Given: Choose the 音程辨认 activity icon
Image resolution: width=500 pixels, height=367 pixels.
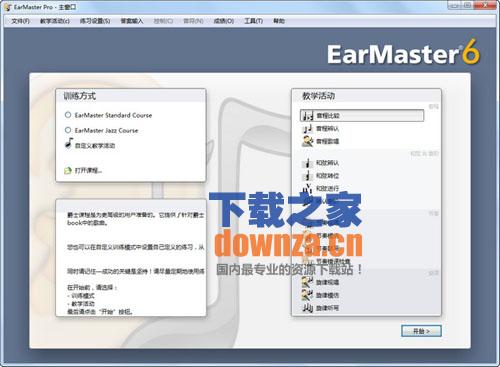Looking at the screenshot, I should pyautogui.click(x=307, y=129).
